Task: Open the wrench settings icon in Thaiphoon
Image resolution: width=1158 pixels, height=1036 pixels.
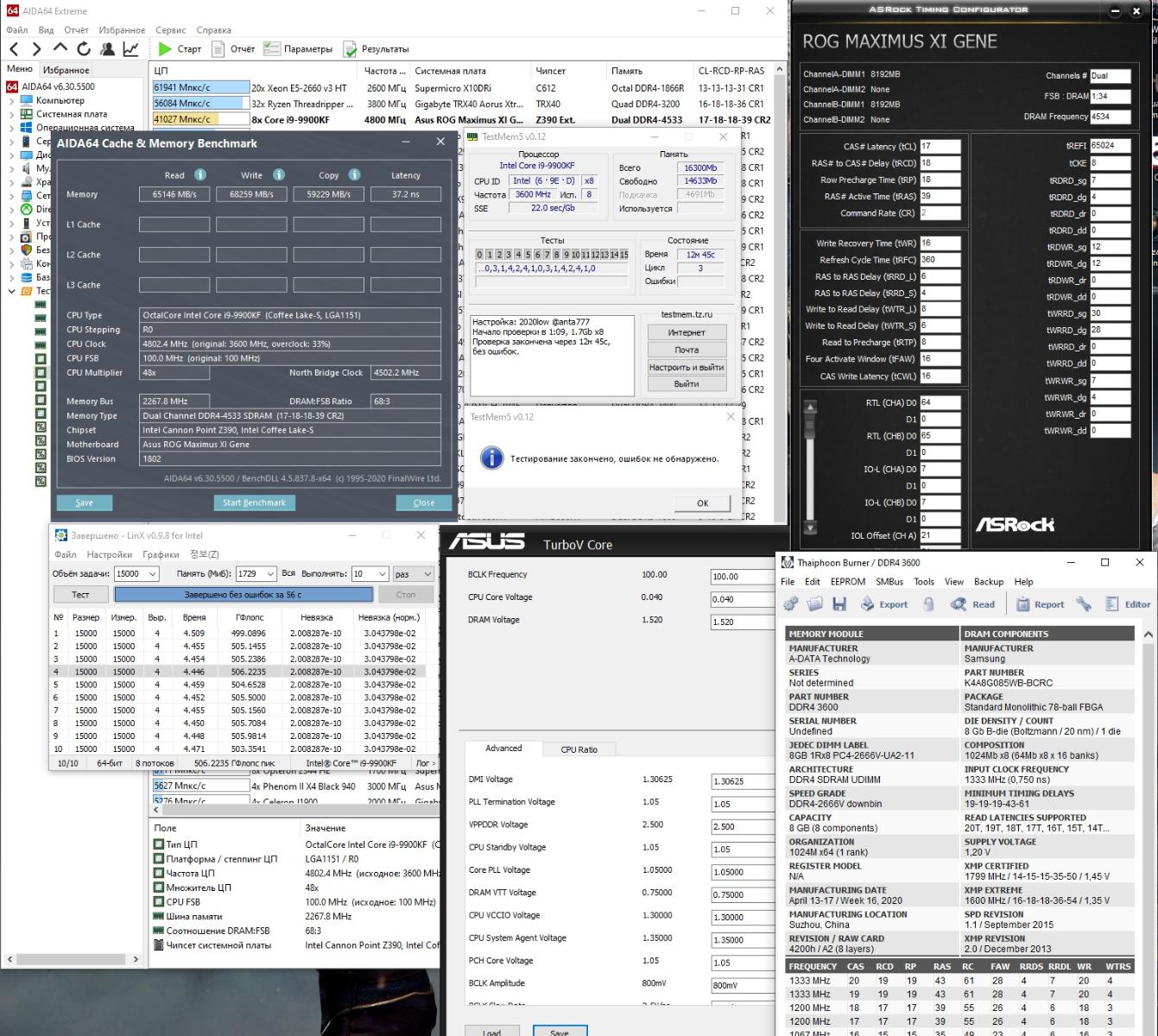Action: (x=1084, y=604)
